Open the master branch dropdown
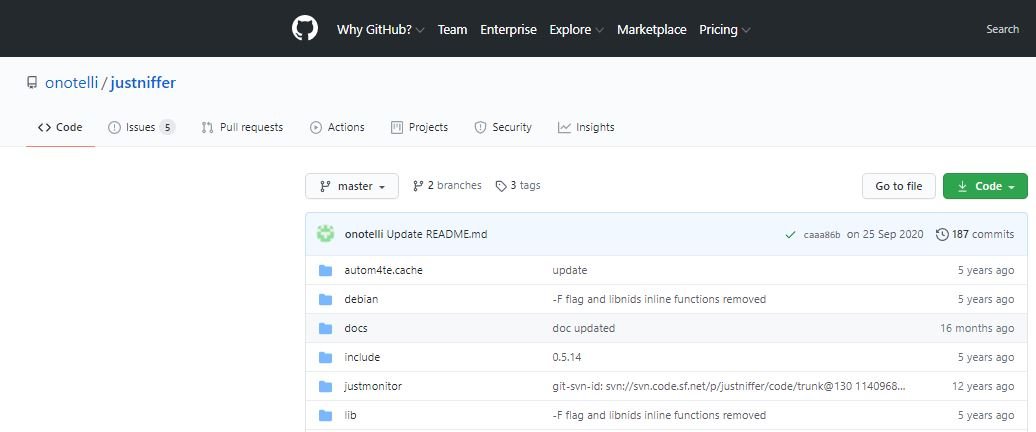Viewport: 1036px width, 432px height. pyautogui.click(x=352, y=186)
